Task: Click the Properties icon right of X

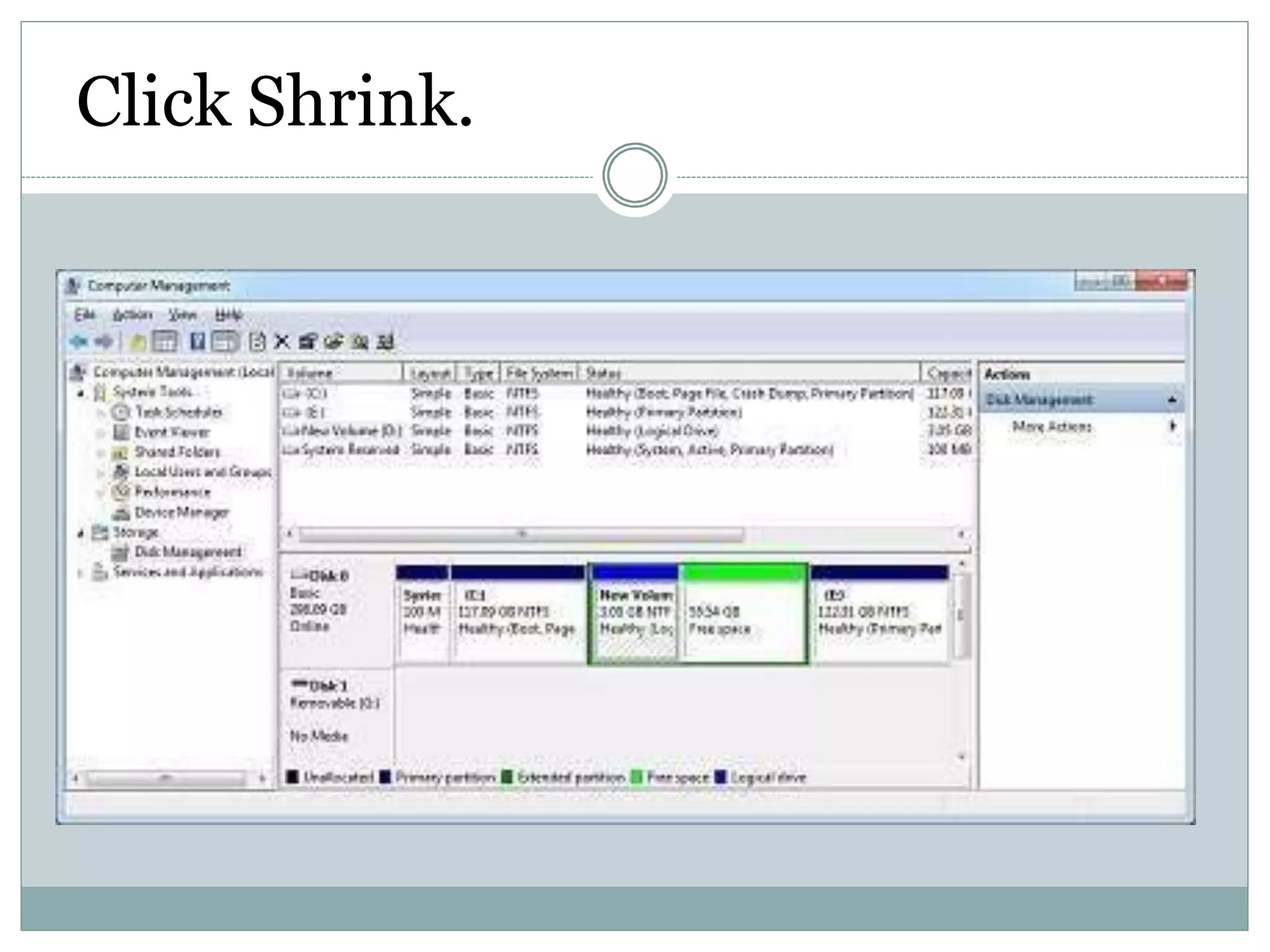Action: point(308,342)
